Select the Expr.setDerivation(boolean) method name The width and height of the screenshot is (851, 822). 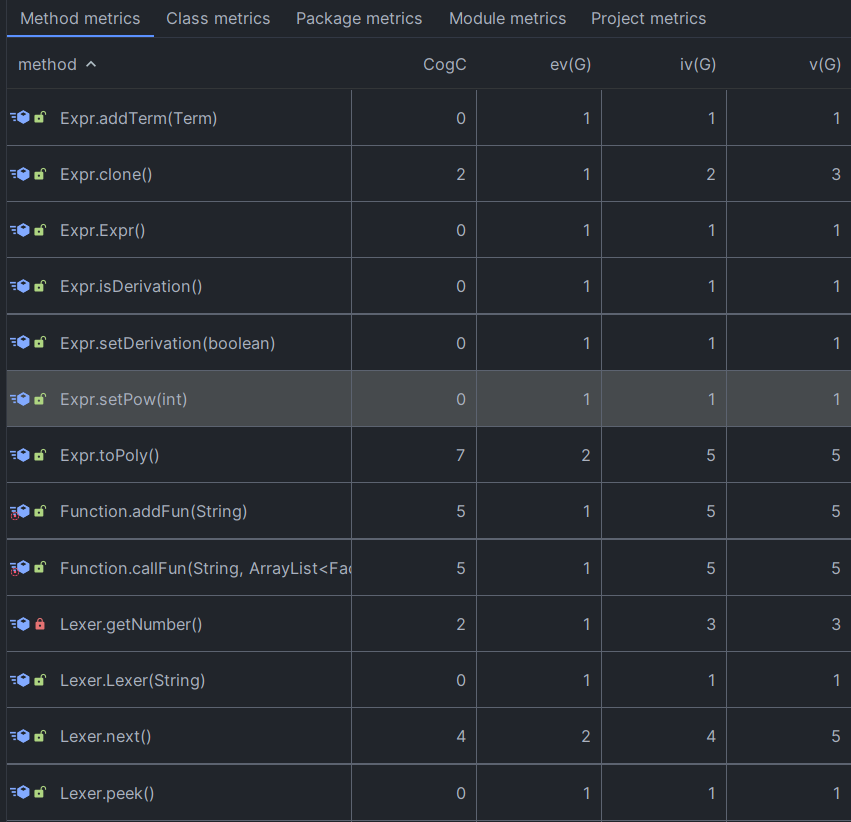pos(168,343)
